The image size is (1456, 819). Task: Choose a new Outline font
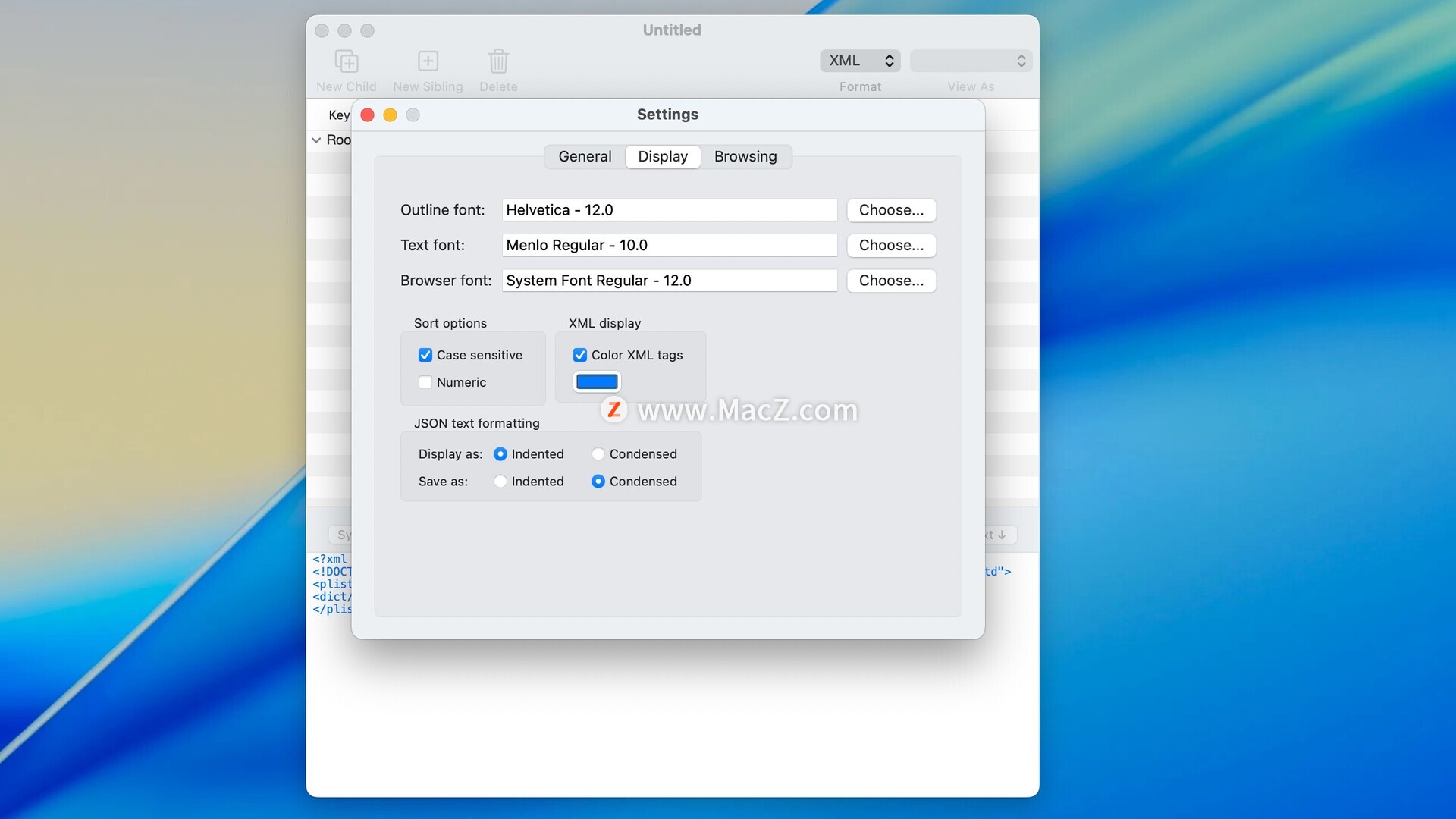coord(891,210)
